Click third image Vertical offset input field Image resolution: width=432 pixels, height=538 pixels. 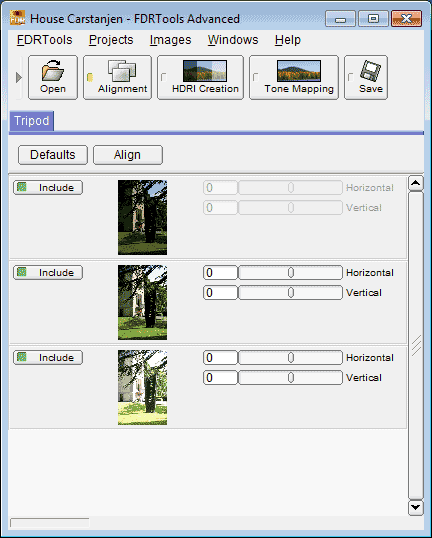220,378
